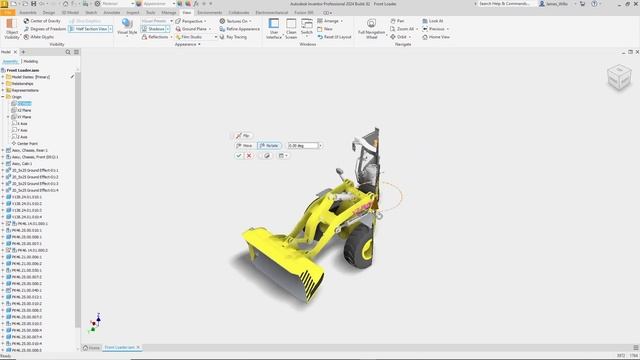Image resolution: width=640 pixels, height=360 pixels.
Task: Click Reset UI Layout
Action: coord(334,37)
